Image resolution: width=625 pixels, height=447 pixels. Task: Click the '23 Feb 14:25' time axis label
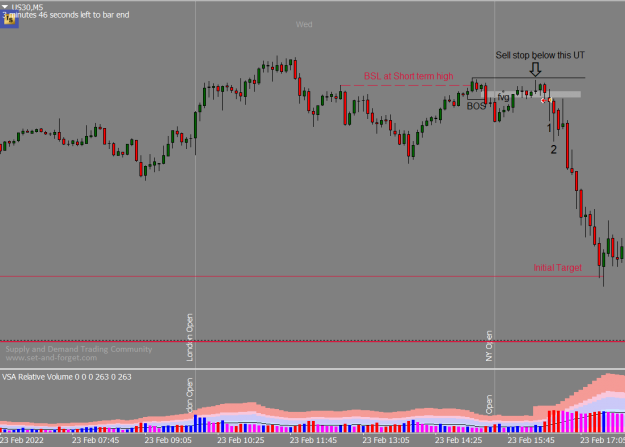click(458, 440)
